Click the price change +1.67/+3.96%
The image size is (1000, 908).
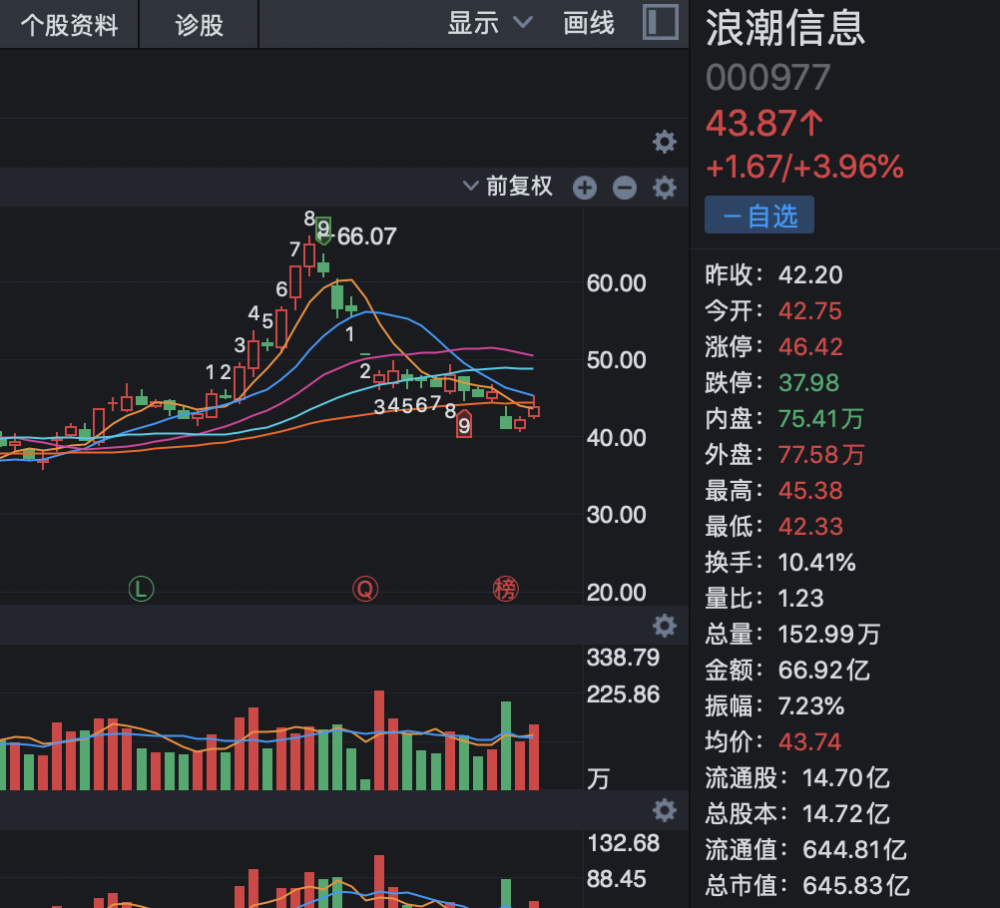pos(805,167)
